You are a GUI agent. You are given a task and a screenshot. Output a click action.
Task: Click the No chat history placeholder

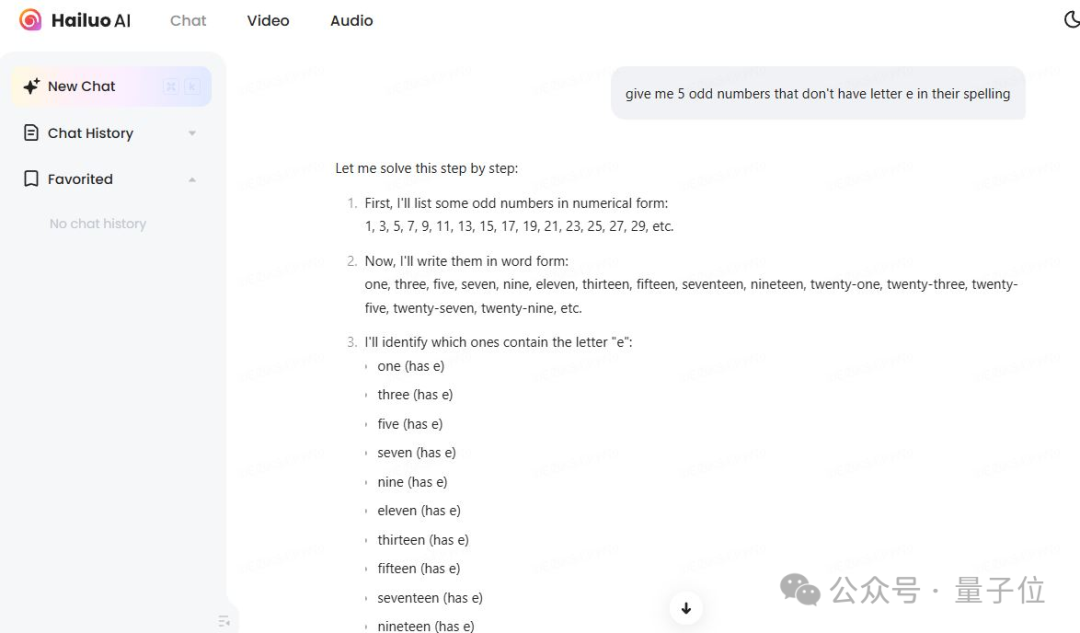tap(98, 224)
